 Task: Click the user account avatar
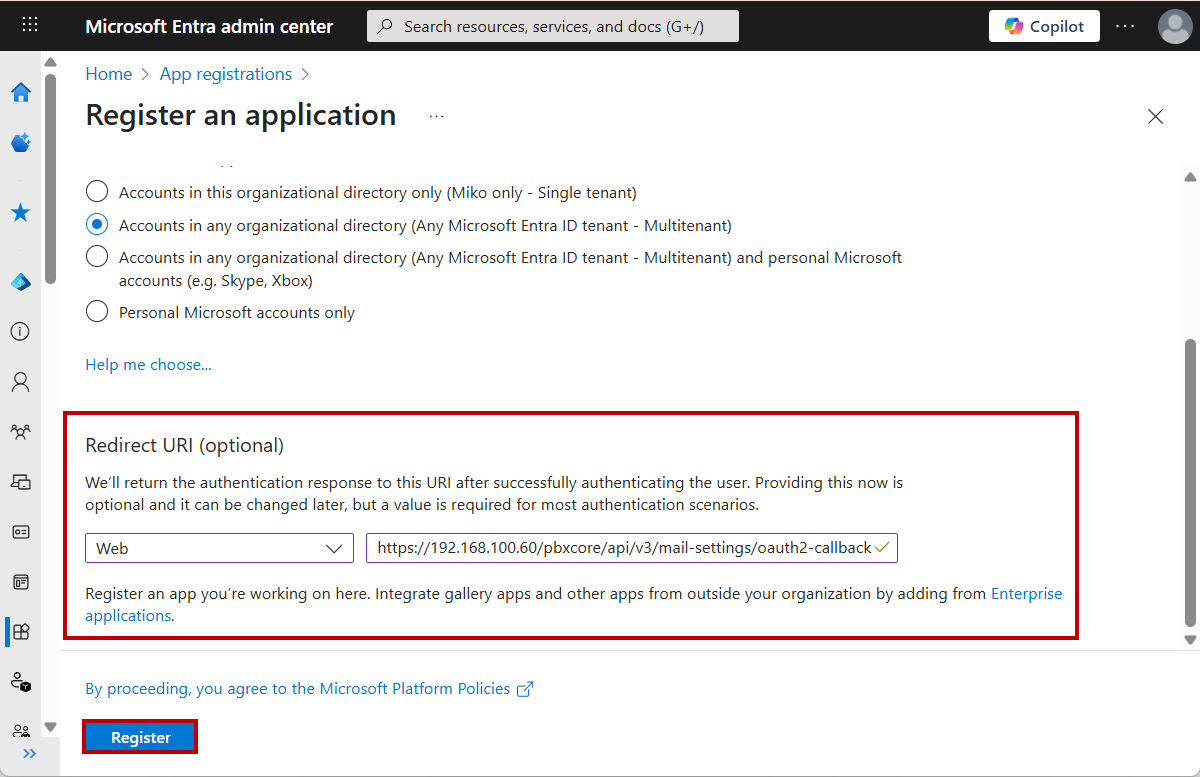(x=1174, y=26)
